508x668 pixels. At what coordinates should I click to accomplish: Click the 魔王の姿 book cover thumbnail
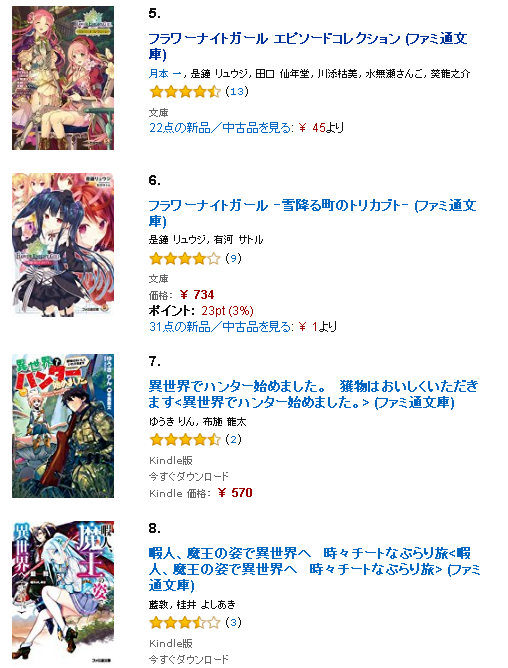[x=63, y=593]
